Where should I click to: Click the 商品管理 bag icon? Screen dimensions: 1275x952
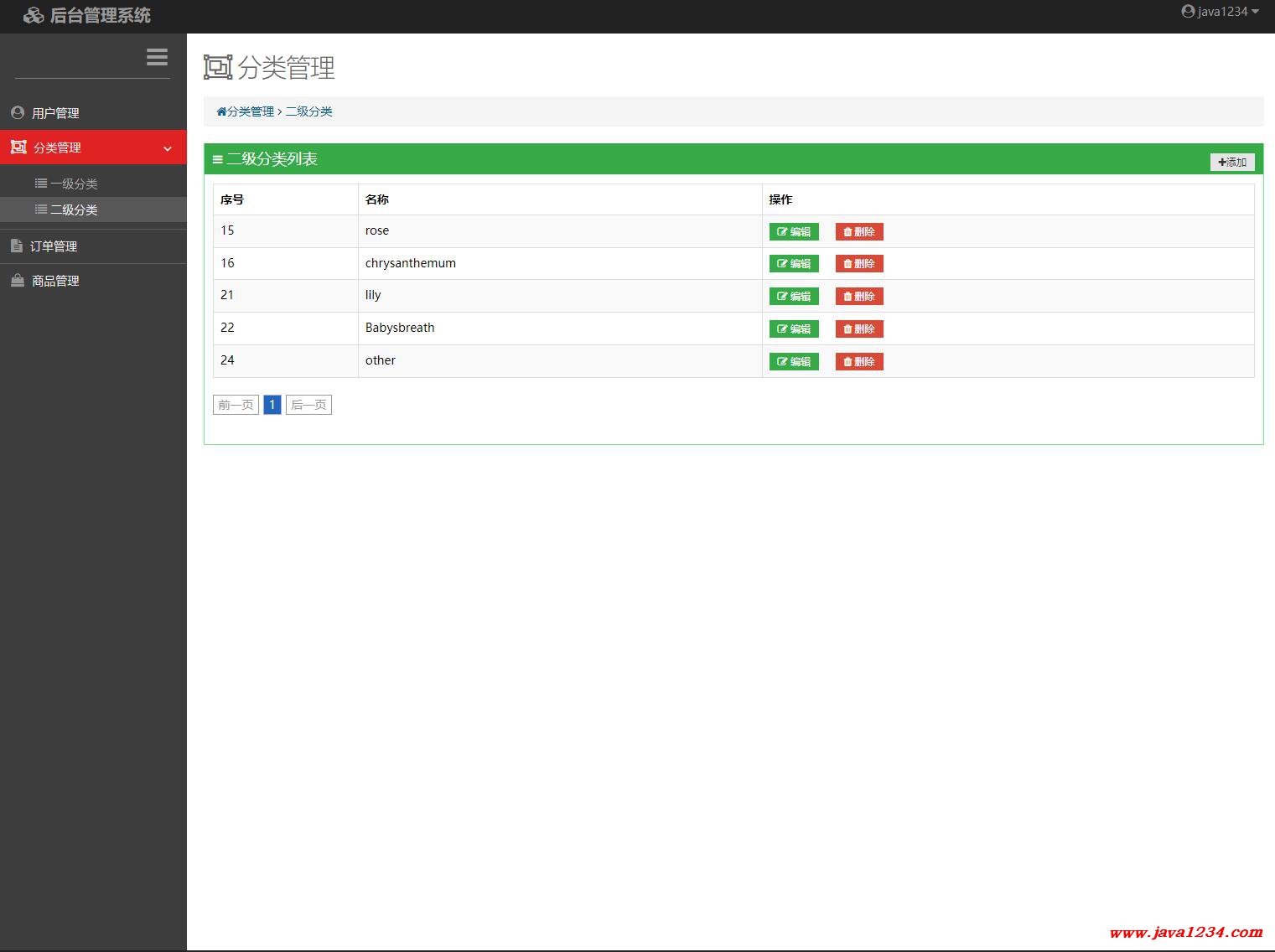[x=18, y=281]
